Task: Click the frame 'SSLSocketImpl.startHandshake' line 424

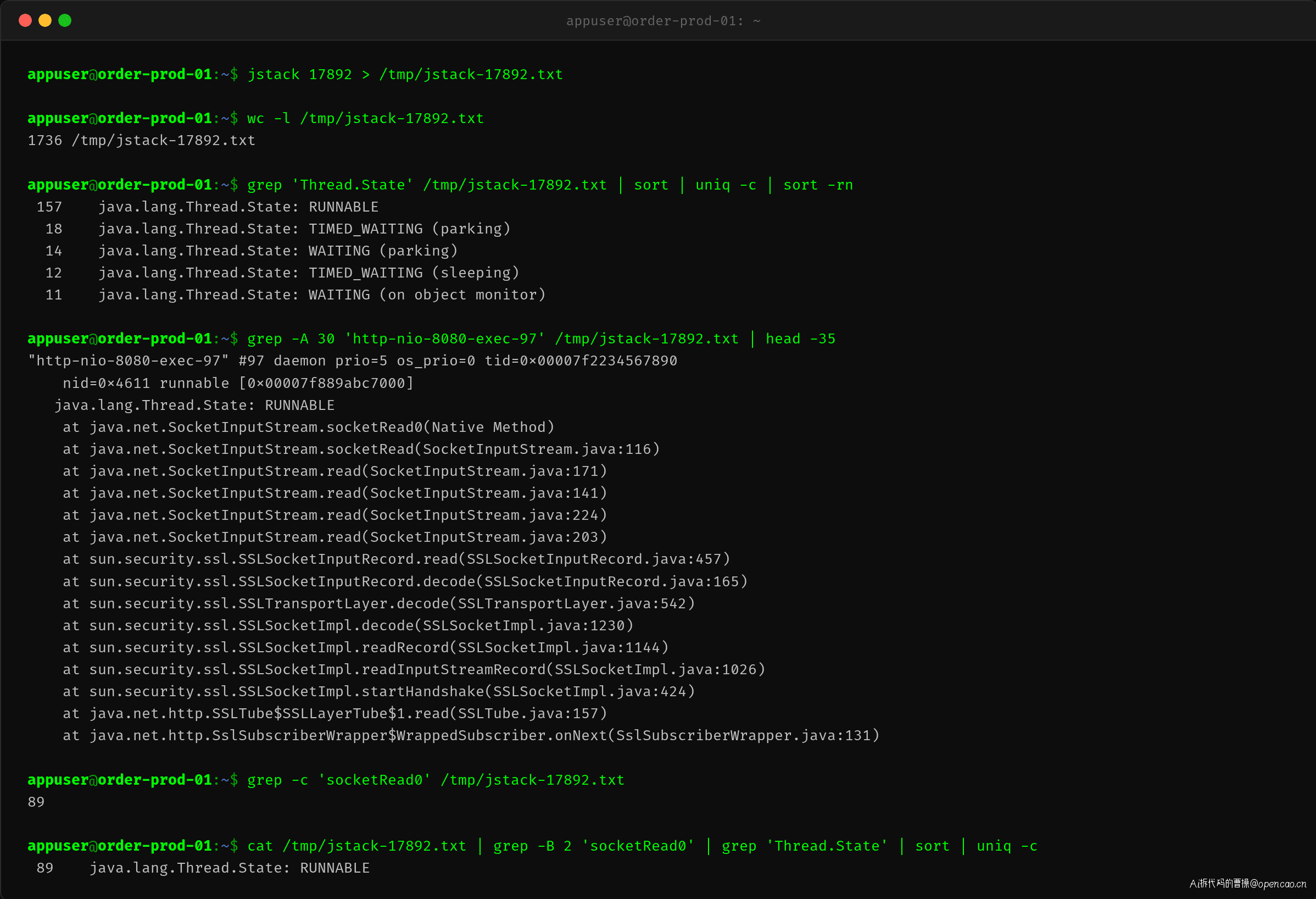Action: click(x=378, y=692)
